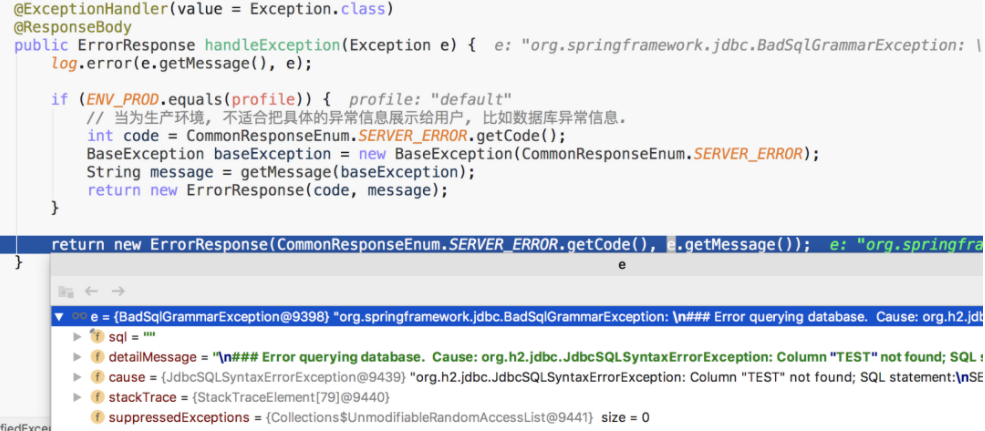
Task: Expand the detailMessage field row
Action: (77, 357)
